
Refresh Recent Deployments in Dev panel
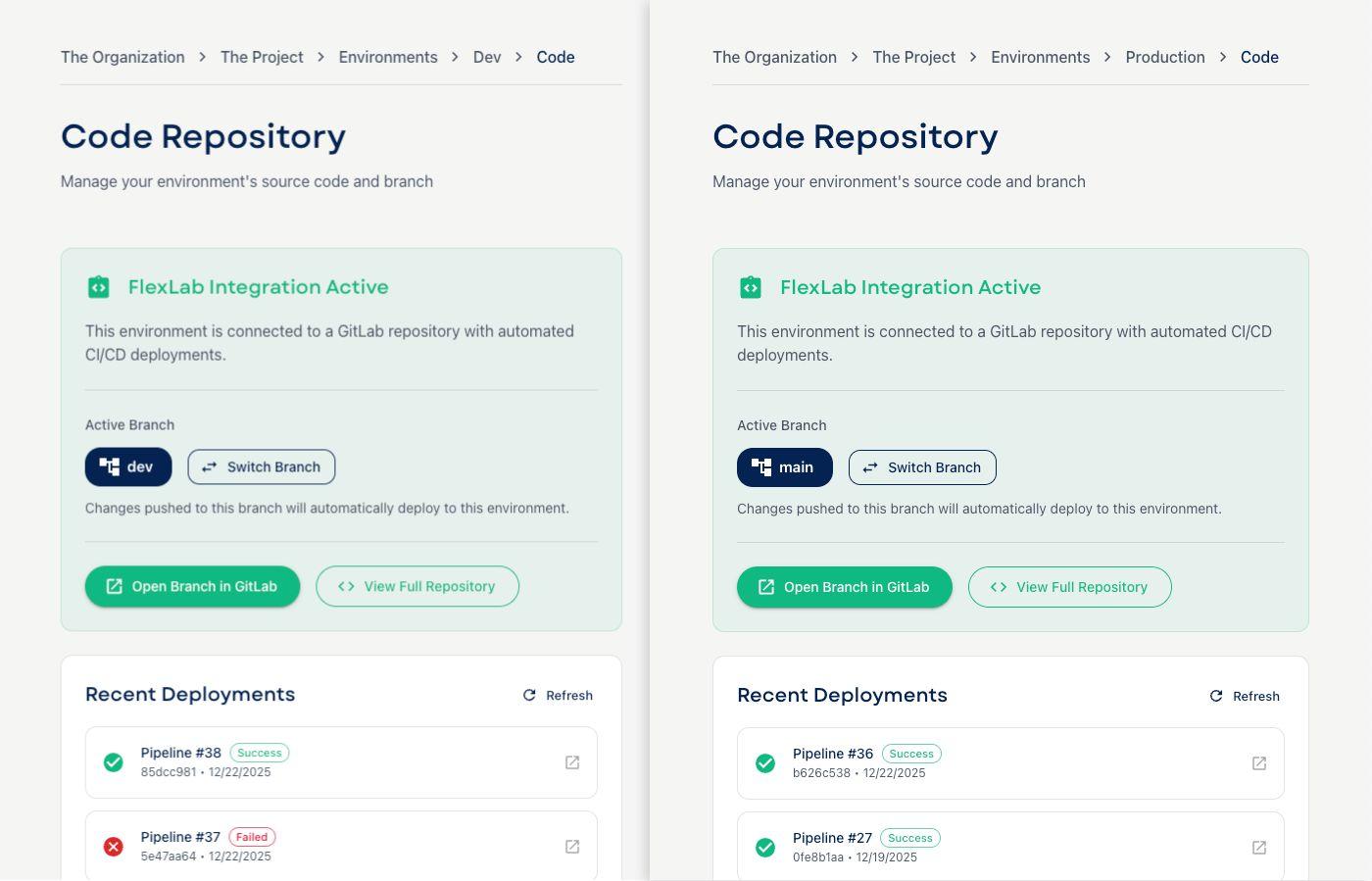558,695
